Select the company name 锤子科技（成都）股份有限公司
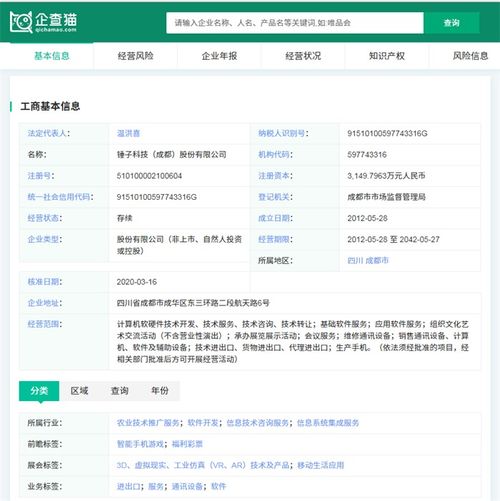Screen dimensions: 500x501 coord(172,154)
